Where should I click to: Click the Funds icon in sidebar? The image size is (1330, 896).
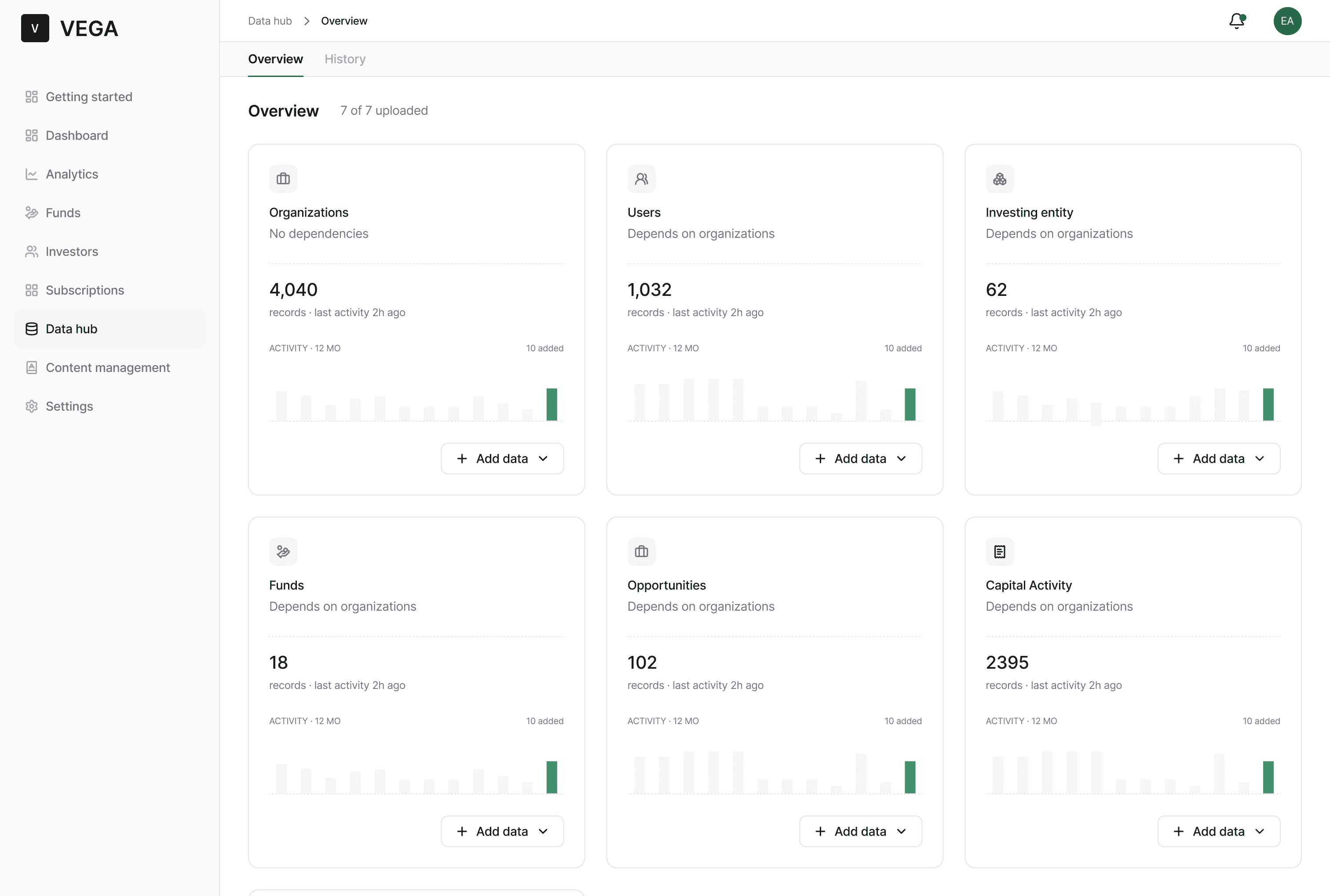(31, 213)
